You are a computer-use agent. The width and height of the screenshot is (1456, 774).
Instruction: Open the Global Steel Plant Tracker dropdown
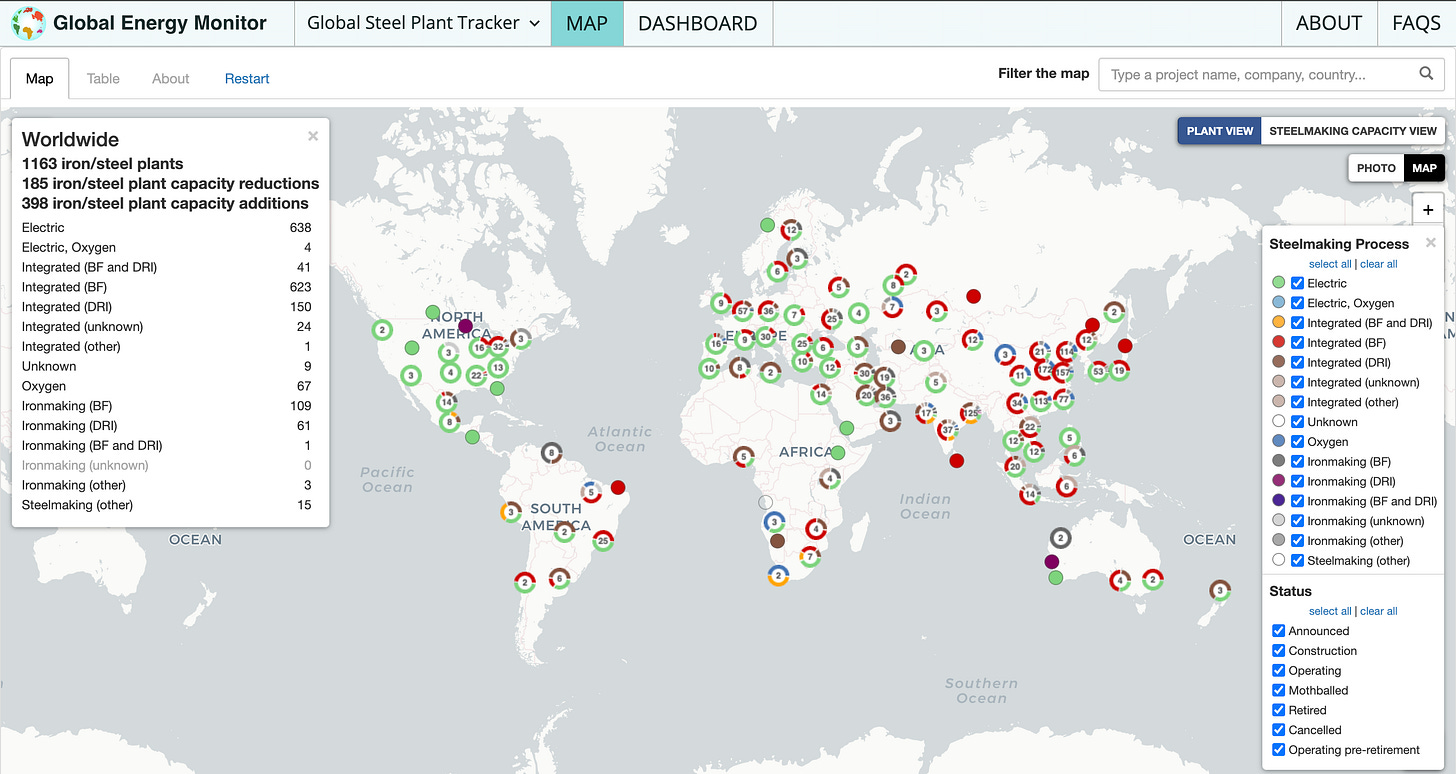[423, 23]
